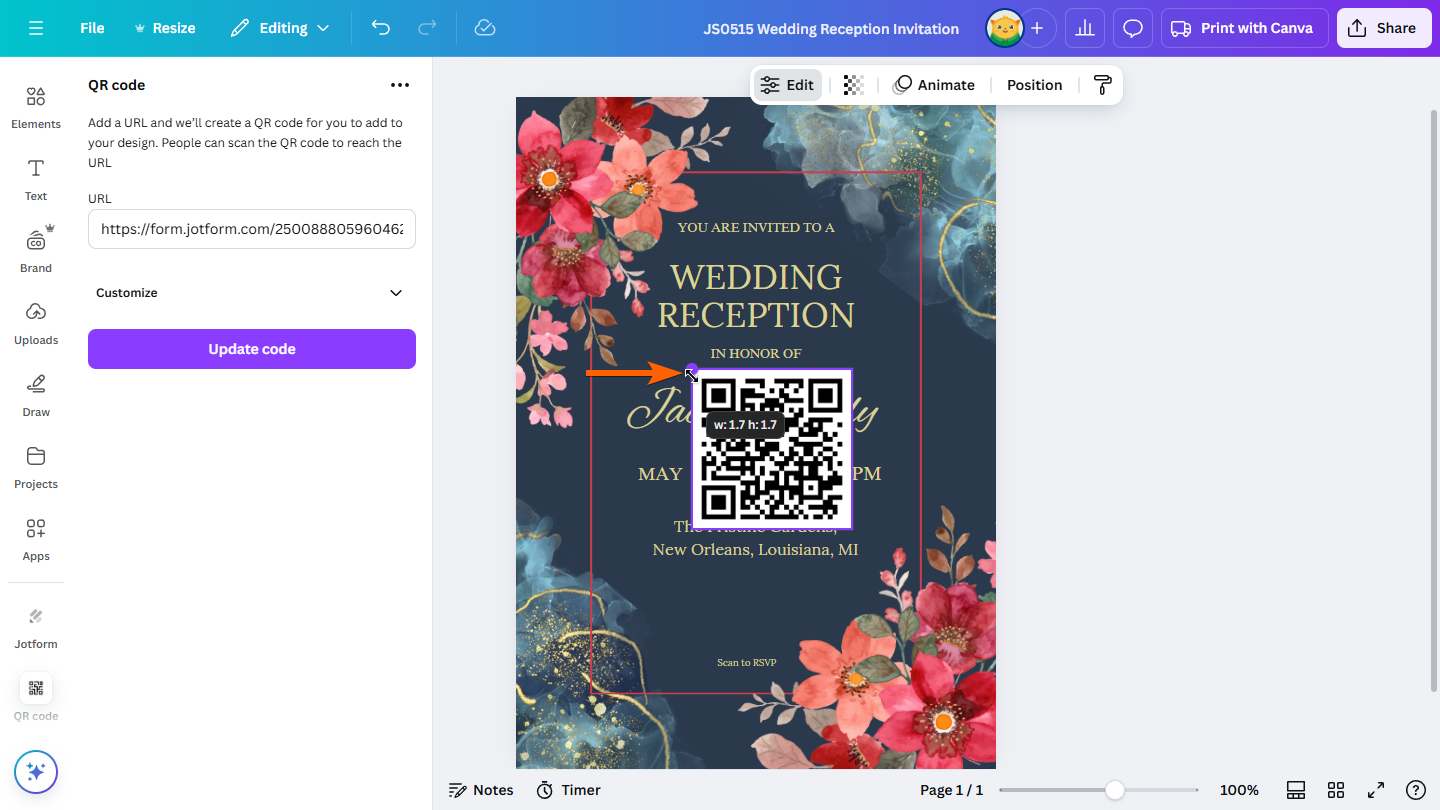Undo the last action
The width and height of the screenshot is (1440, 810).
click(381, 28)
